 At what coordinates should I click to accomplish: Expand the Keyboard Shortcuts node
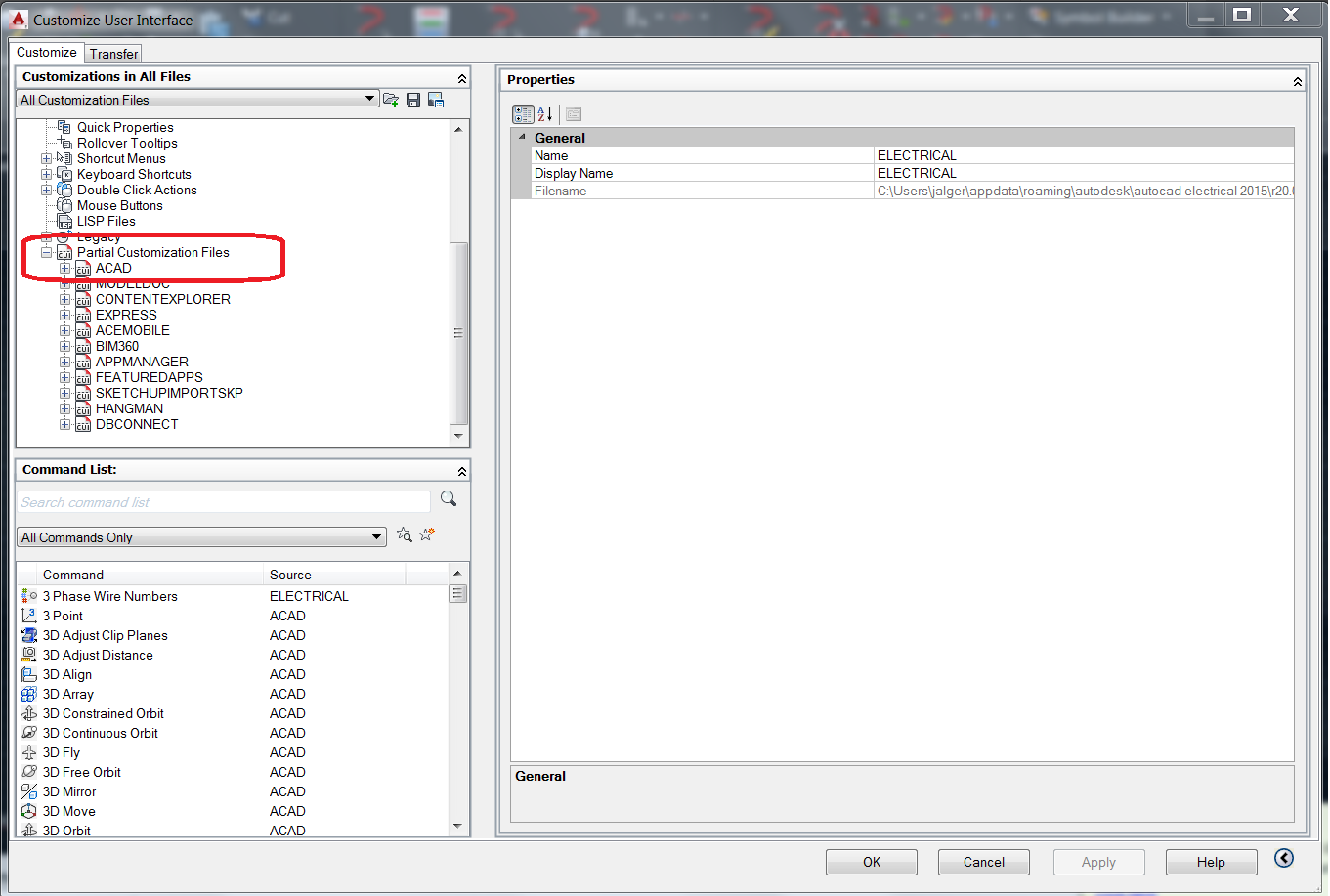tap(47, 174)
